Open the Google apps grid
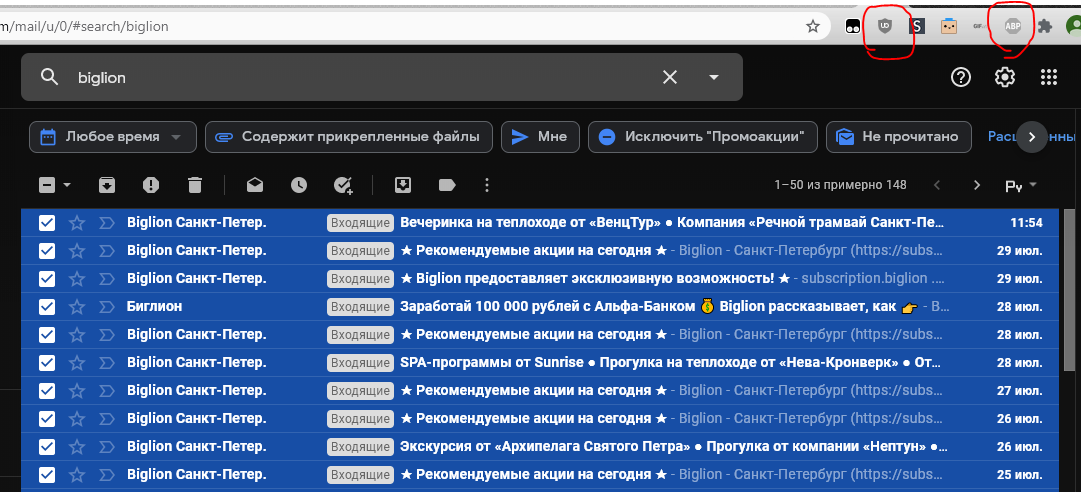Viewport: 1081px width, 492px height. tap(1049, 78)
